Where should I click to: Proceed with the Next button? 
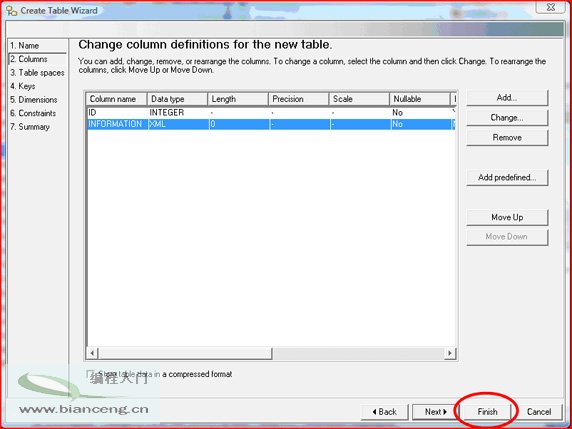435,412
